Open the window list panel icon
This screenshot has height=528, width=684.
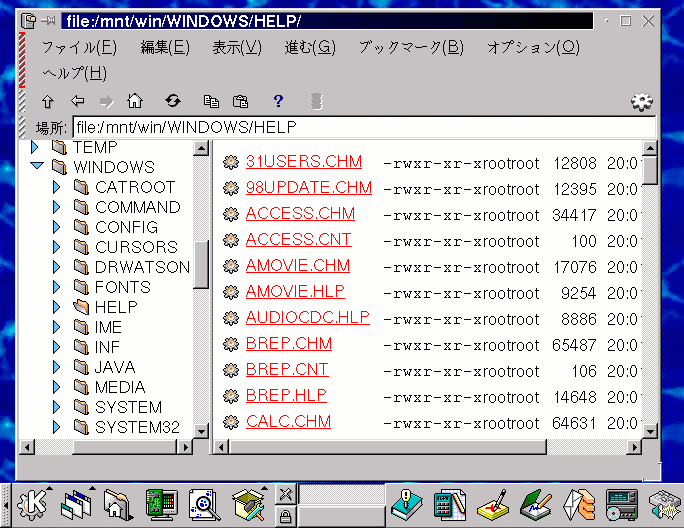[x=76, y=505]
